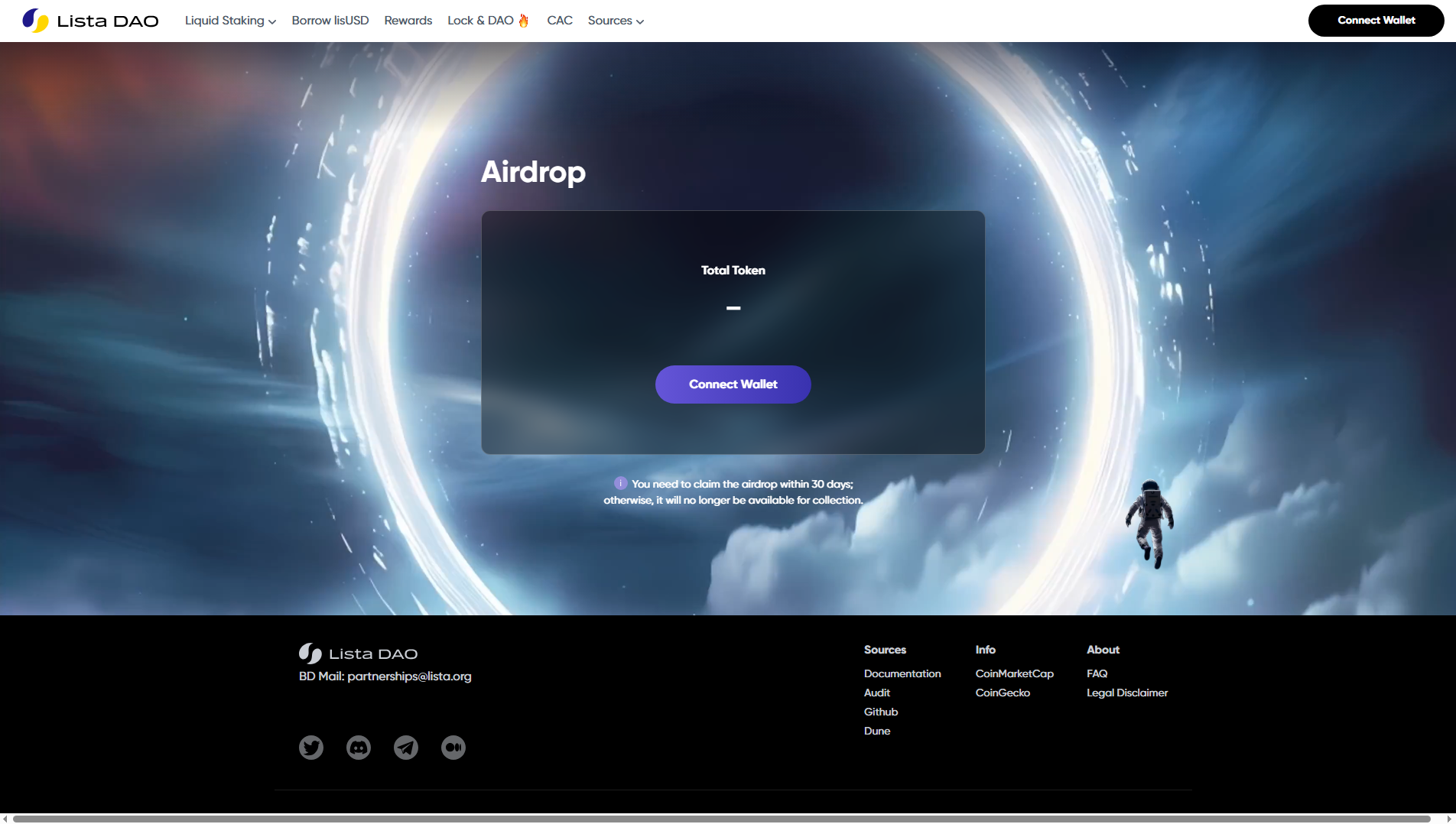The image size is (1456, 824).
Task: Open the Borrow lisUSD page
Action: 330,21
